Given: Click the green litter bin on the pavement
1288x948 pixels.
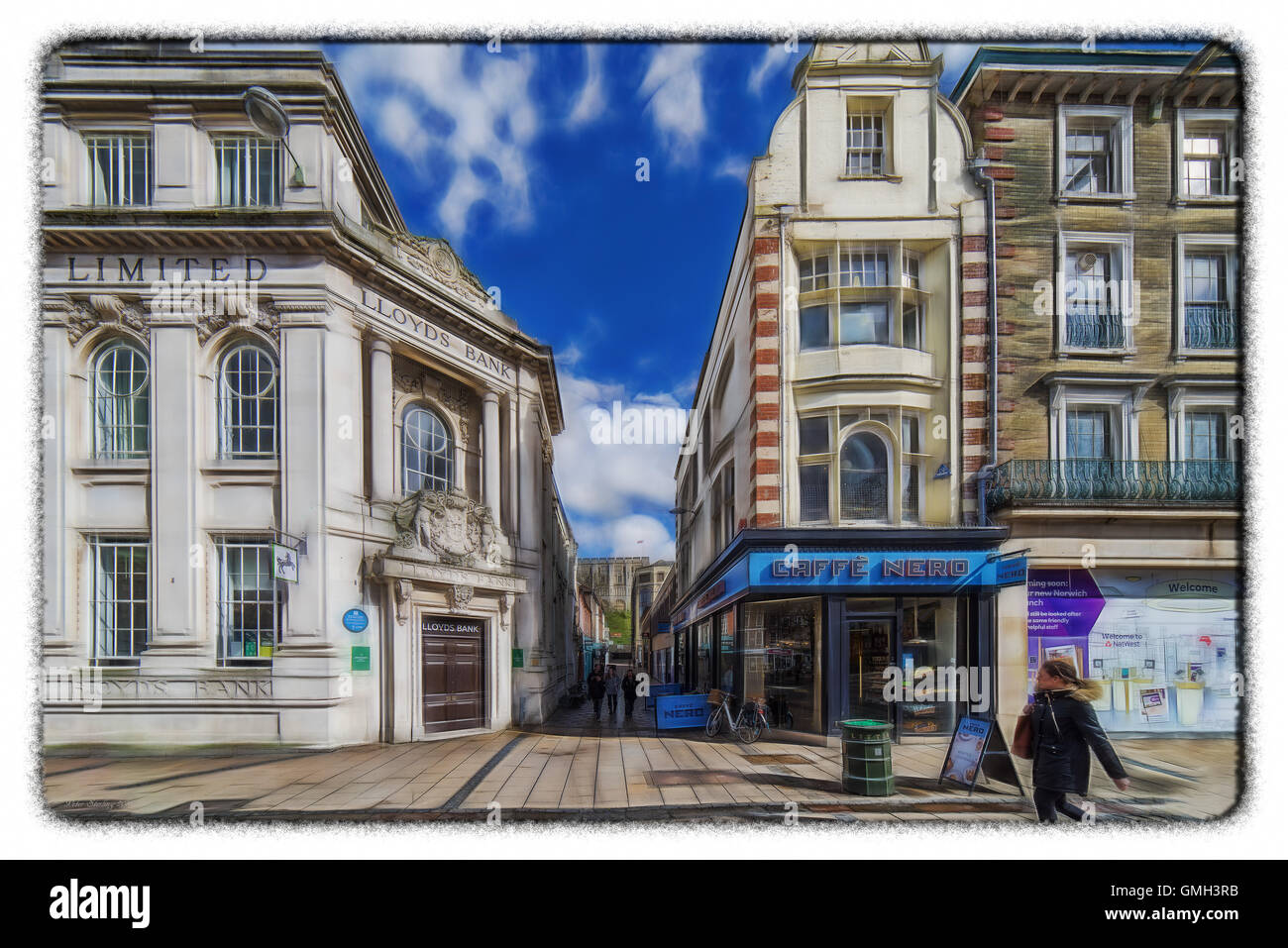Looking at the screenshot, I should (866, 757).
